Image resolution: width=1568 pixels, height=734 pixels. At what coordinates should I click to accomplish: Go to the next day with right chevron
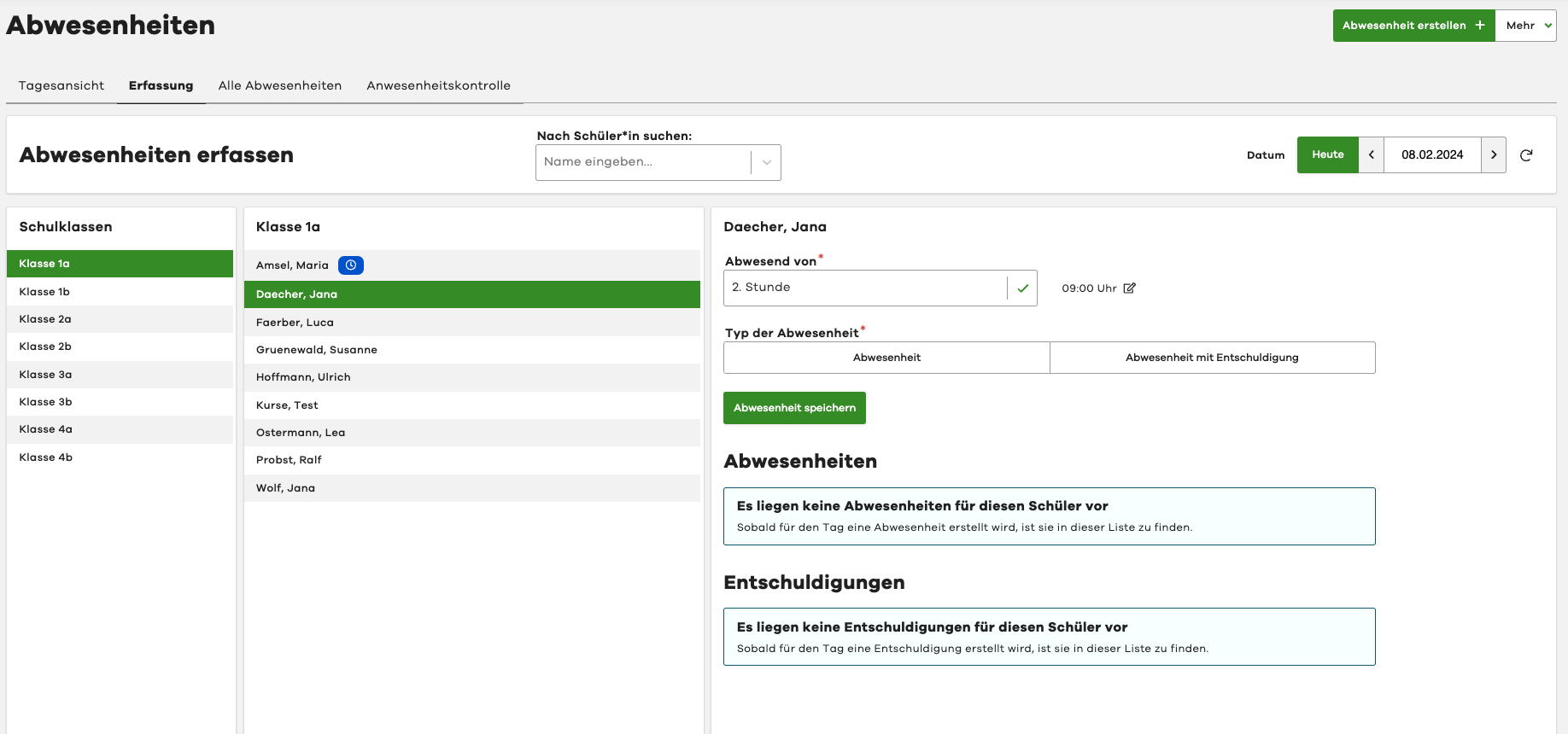1493,155
